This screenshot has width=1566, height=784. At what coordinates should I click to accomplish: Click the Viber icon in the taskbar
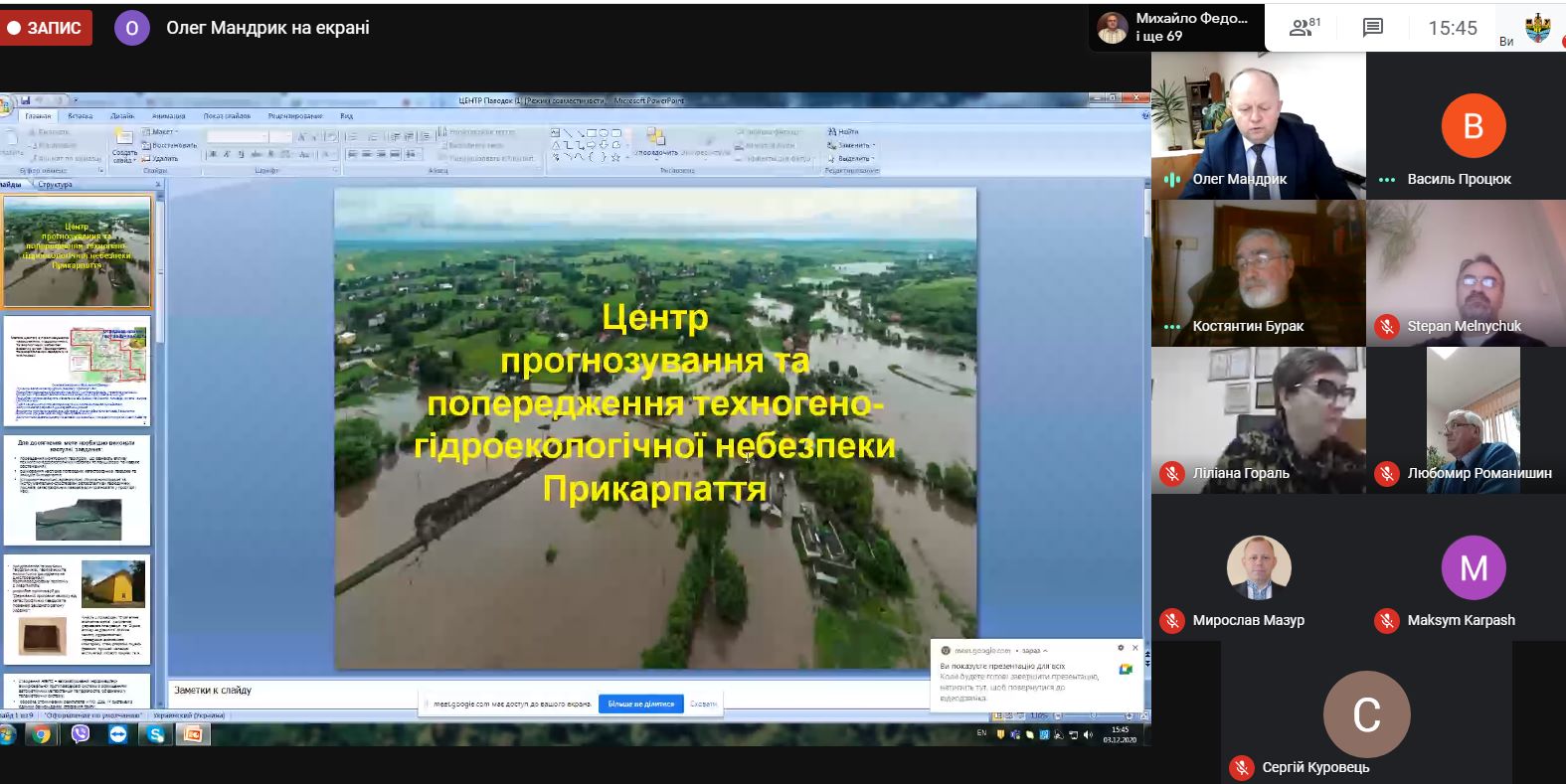tap(80, 734)
